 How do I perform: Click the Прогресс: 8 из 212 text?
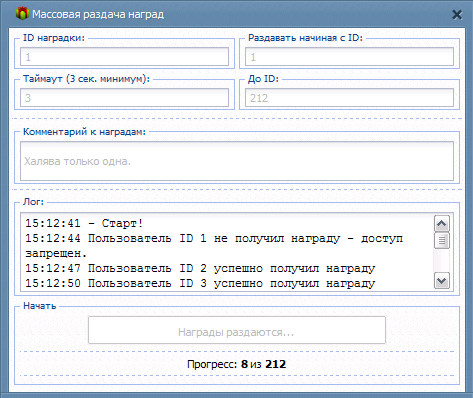(237, 364)
